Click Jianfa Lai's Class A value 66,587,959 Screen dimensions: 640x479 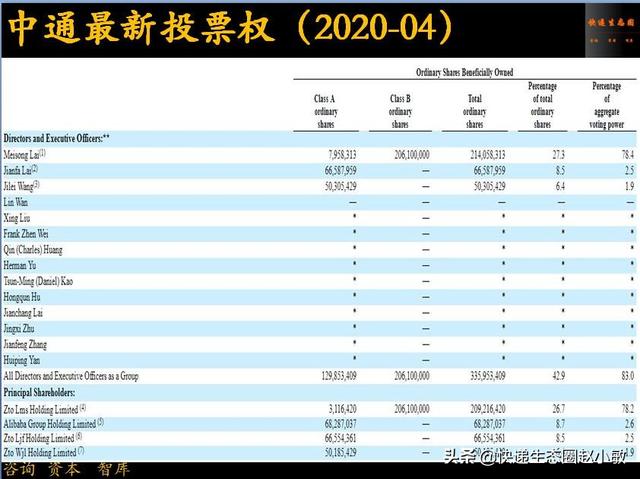pyautogui.click(x=340, y=170)
